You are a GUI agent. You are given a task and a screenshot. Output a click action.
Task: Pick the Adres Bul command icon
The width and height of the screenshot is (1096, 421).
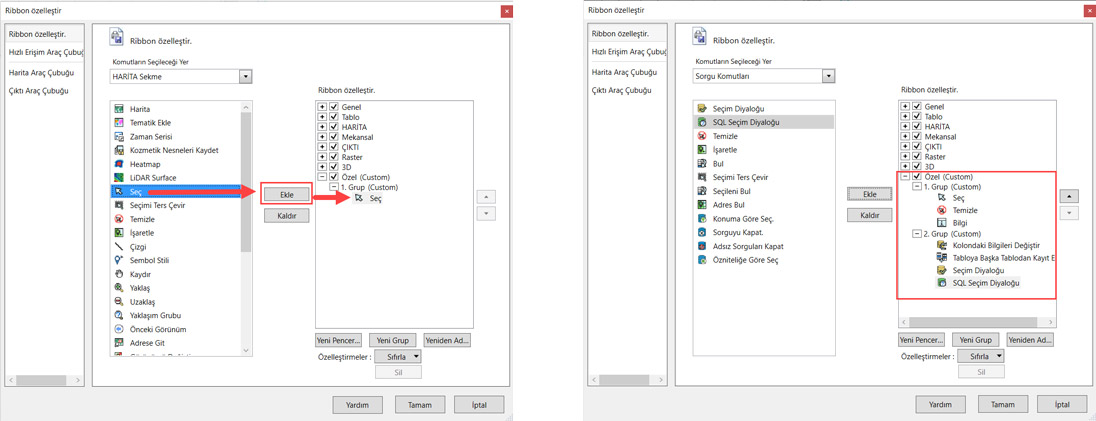[x=702, y=205]
